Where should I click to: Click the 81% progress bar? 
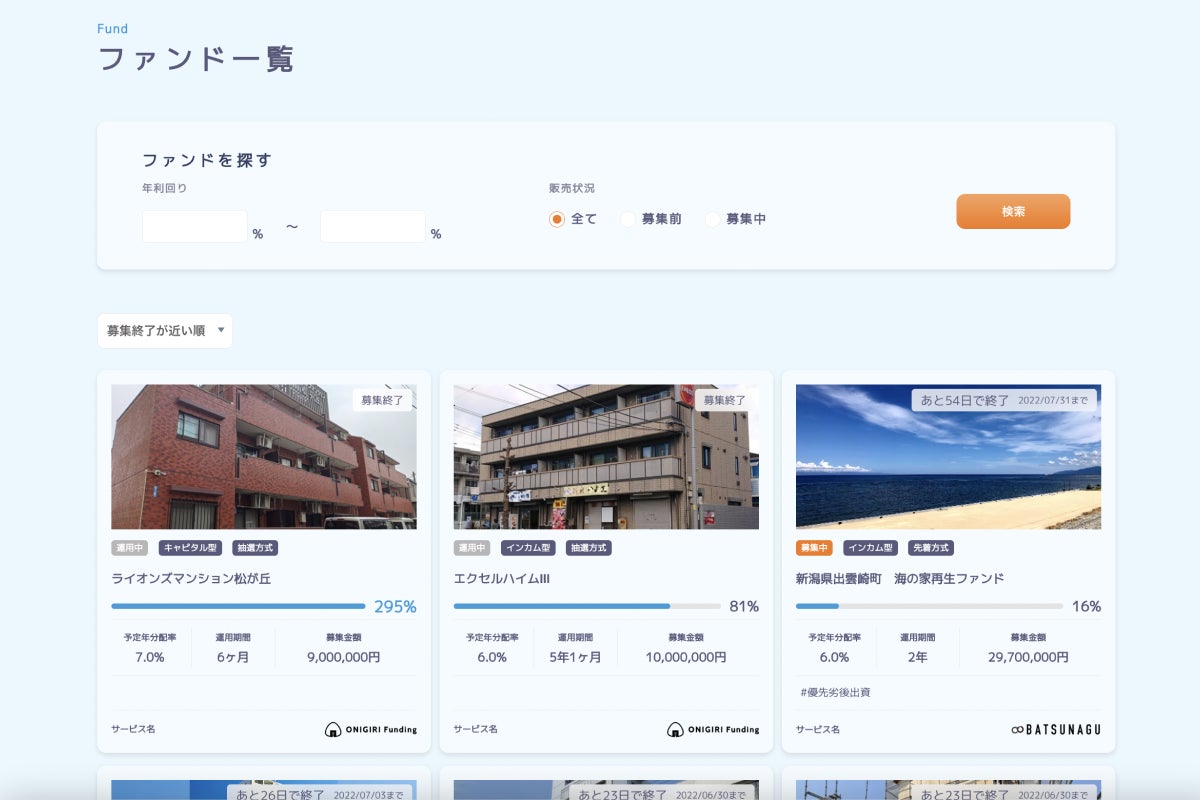pos(587,606)
